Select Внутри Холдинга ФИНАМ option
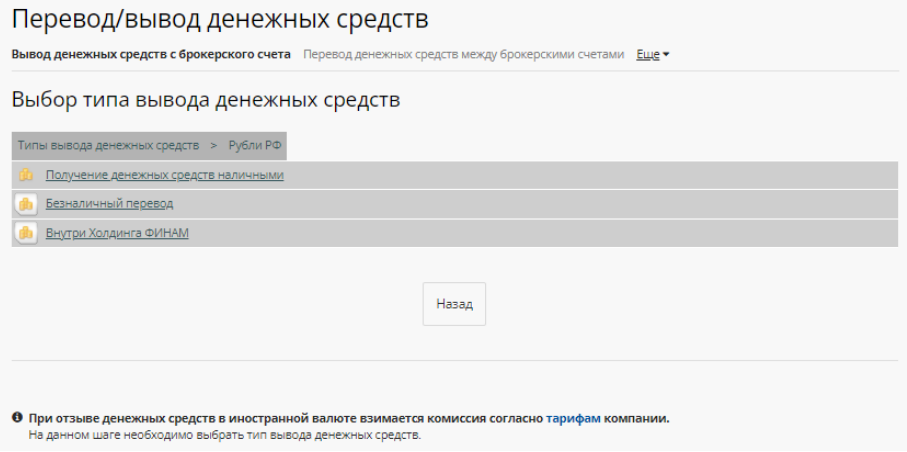This screenshot has width=907, height=452. coord(117,233)
